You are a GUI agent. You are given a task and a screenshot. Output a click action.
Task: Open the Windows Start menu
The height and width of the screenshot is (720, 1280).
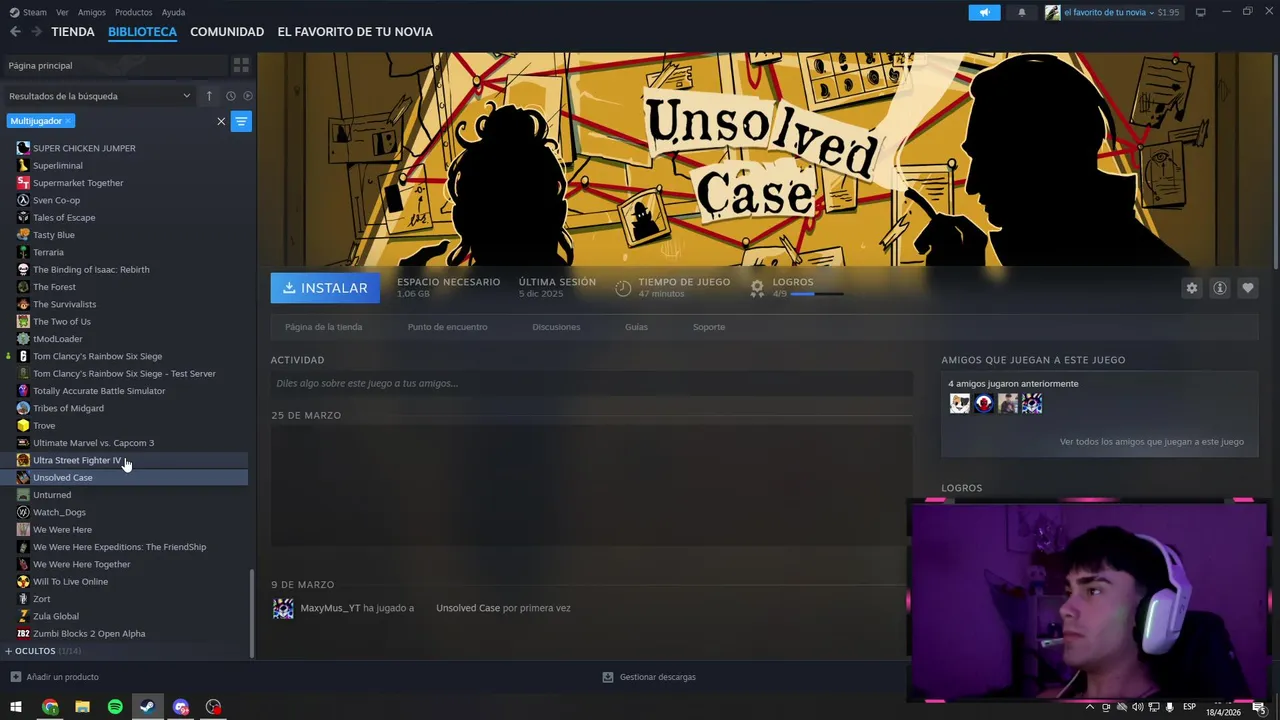pyautogui.click(x=16, y=707)
